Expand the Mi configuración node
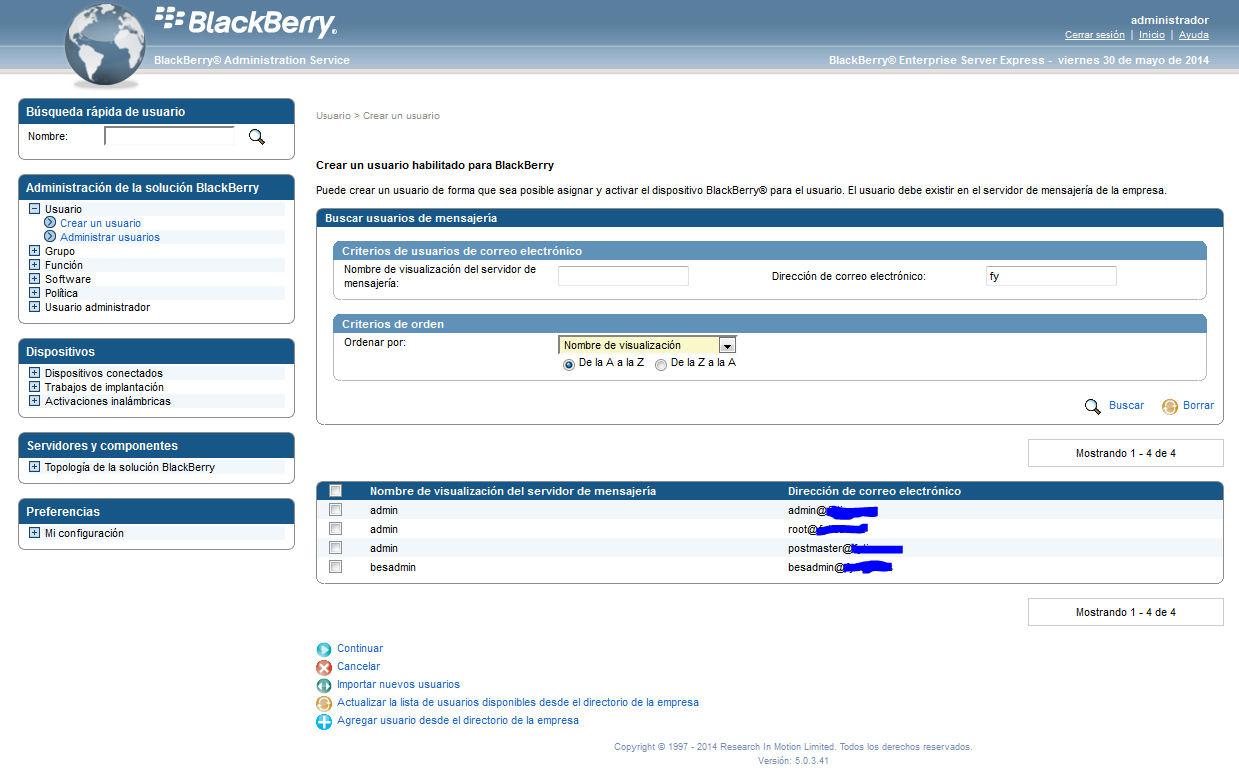The width and height of the screenshot is (1239, 775). coord(34,533)
